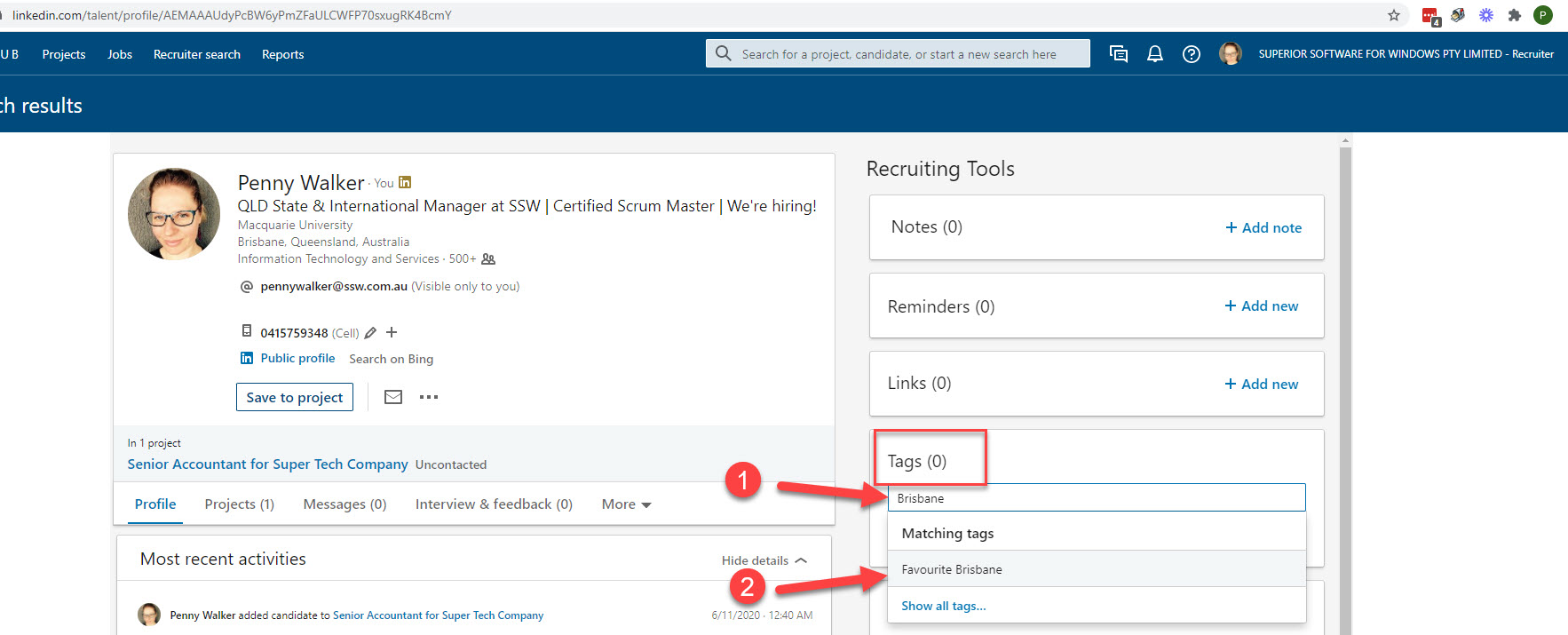Expand the More dropdown tab

(x=626, y=504)
